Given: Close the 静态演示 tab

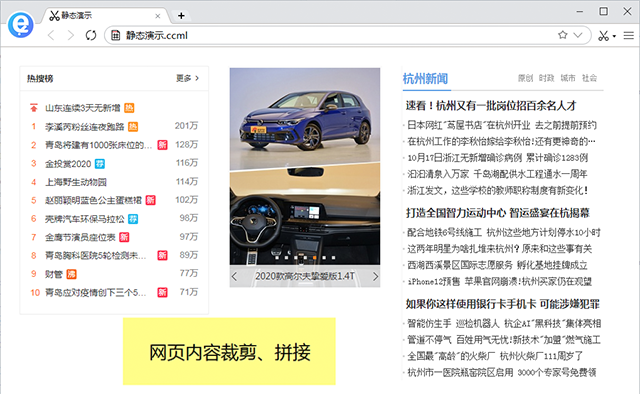Looking at the screenshot, I should [158, 16].
